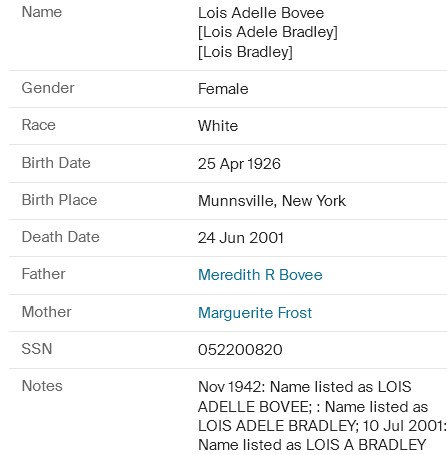447x455 pixels.
Task: Click the Notes text about name listings
Action: point(322,416)
